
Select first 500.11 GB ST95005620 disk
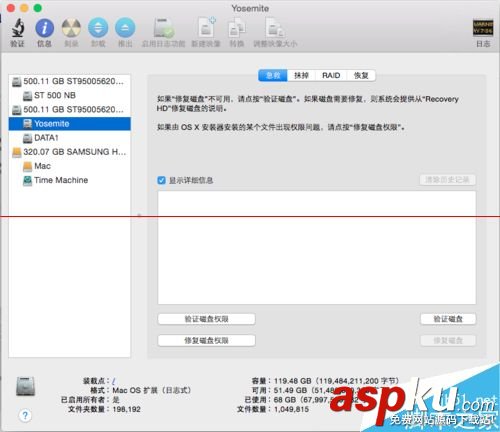click(x=69, y=81)
